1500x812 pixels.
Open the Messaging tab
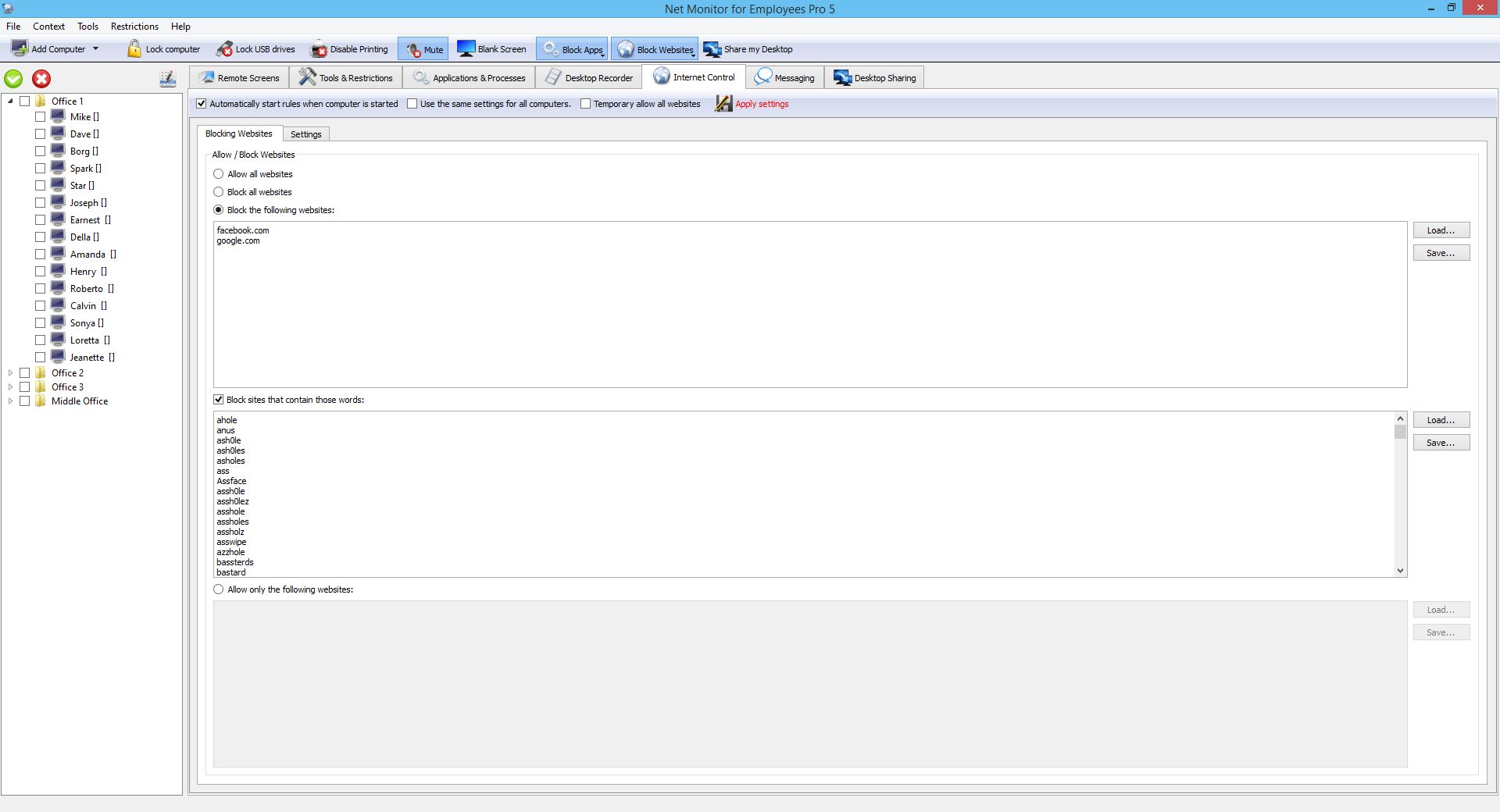click(785, 77)
